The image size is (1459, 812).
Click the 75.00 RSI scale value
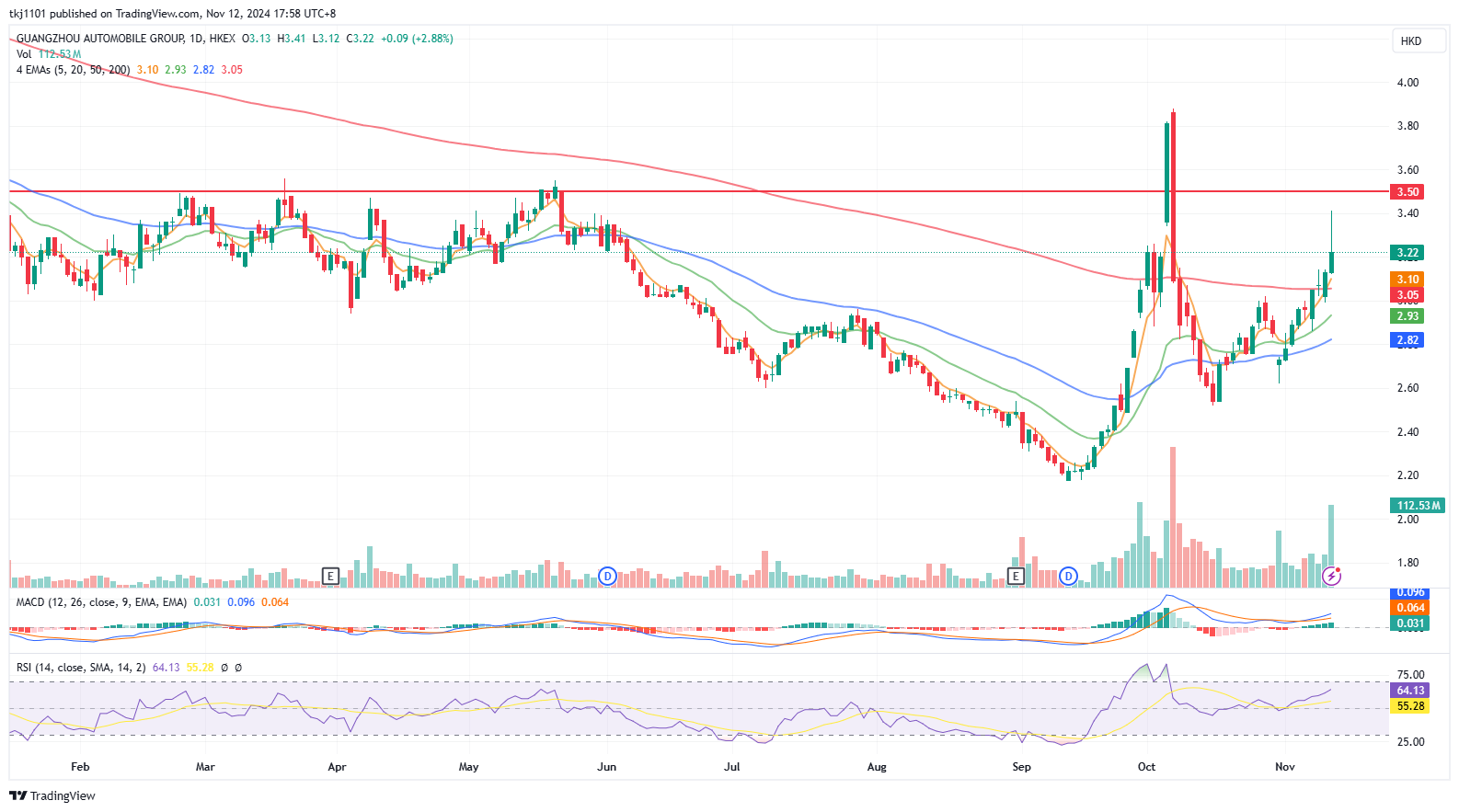[1410, 675]
